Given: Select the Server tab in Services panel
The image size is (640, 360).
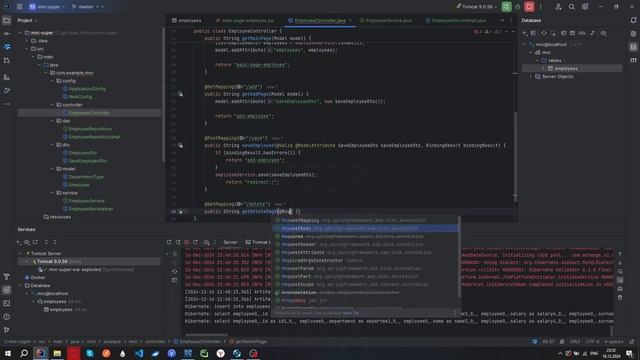Looking at the screenshot, I should point(230,242).
